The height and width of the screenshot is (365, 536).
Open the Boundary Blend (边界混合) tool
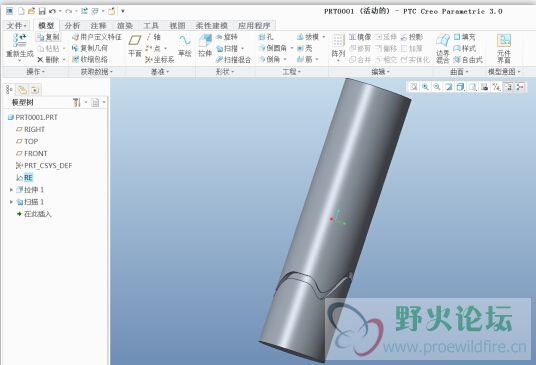click(443, 48)
